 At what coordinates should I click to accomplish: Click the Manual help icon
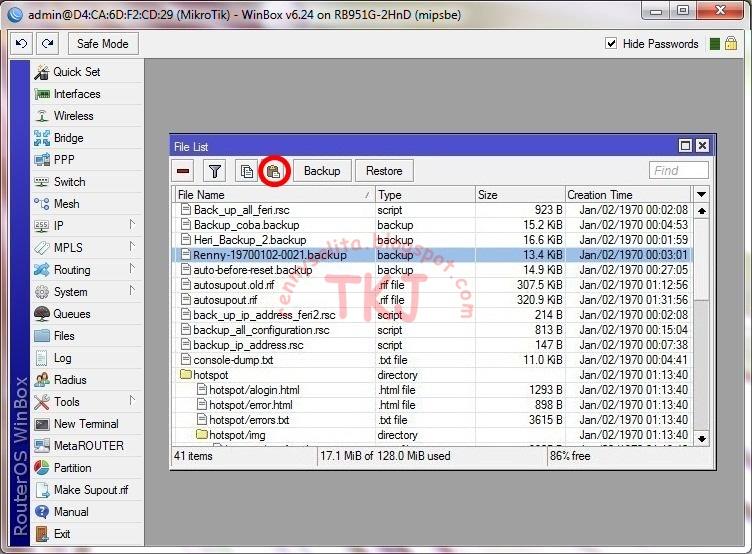pos(42,512)
